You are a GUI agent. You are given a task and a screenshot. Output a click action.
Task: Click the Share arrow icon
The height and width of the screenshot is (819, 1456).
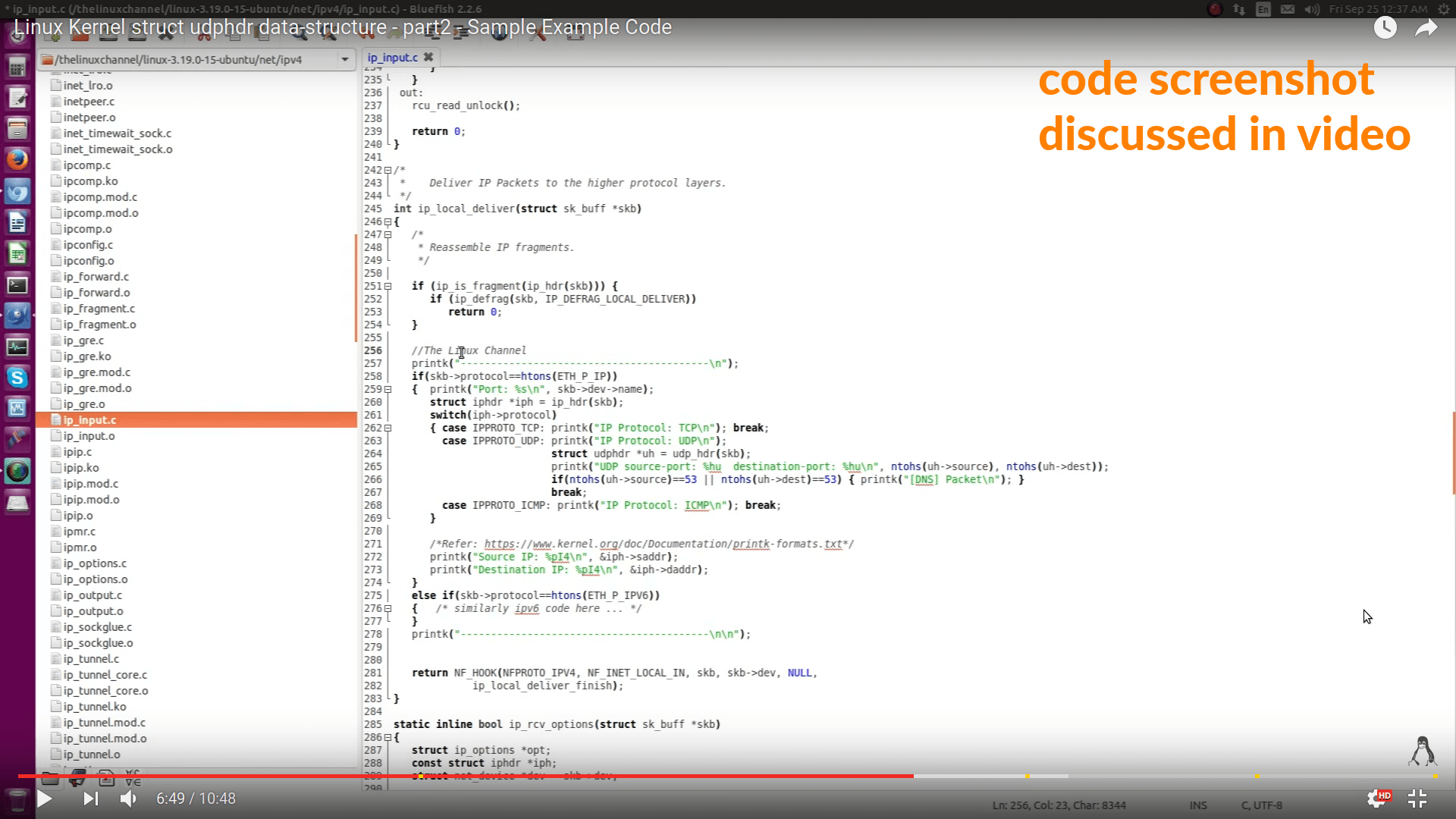(1426, 28)
